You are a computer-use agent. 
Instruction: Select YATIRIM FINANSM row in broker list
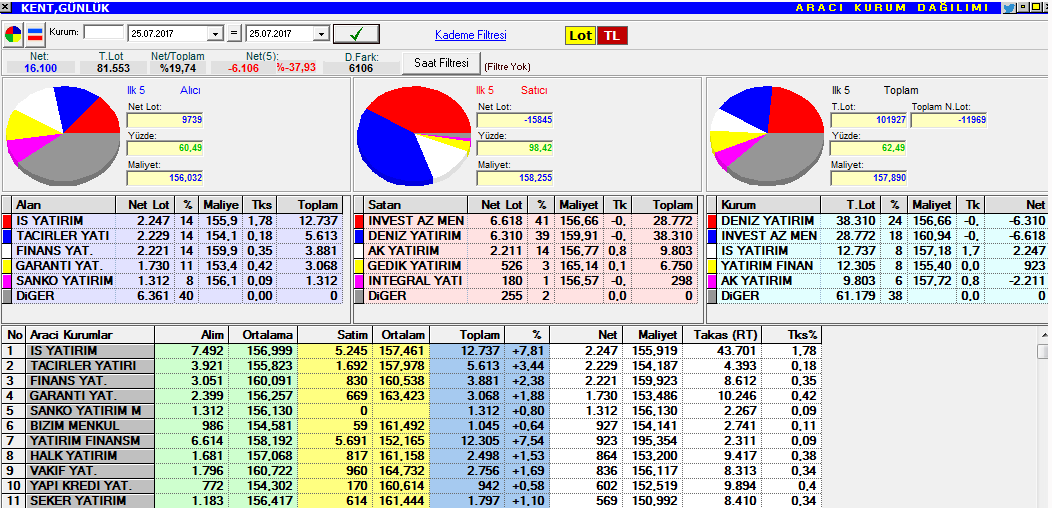click(412, 440)
